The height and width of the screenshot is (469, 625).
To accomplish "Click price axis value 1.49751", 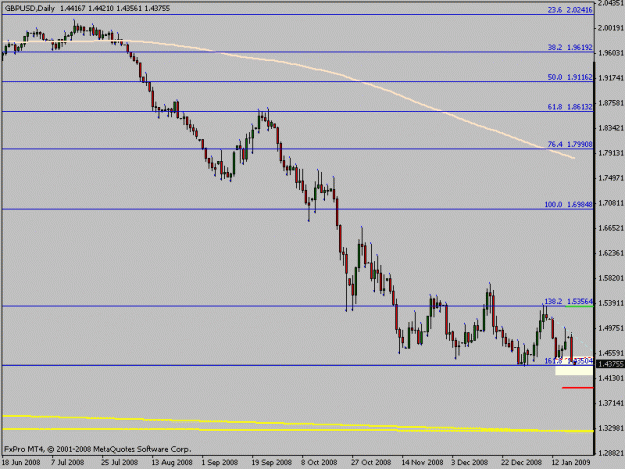I will 611,328.
